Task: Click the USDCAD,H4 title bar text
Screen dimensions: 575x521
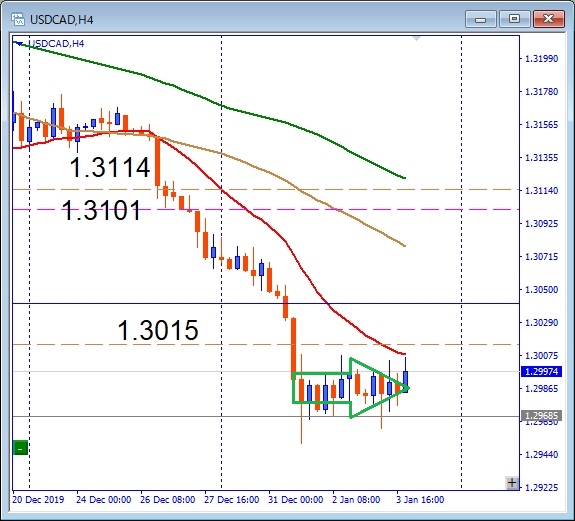Action: point(61,19)
